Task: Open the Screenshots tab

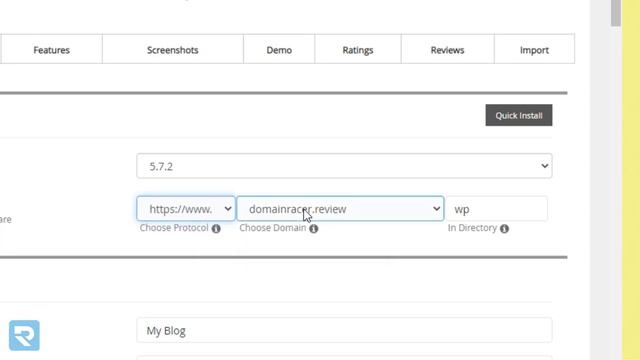Action: pos(173,50)
